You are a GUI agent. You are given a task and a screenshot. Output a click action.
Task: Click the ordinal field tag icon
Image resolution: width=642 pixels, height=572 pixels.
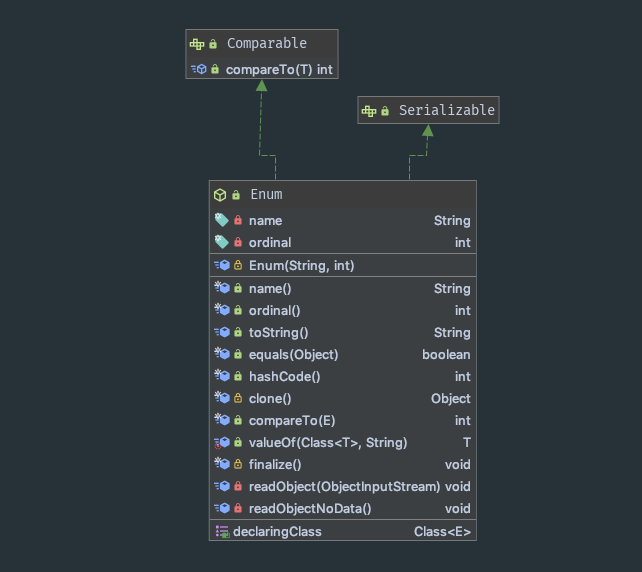click(221, 242)
